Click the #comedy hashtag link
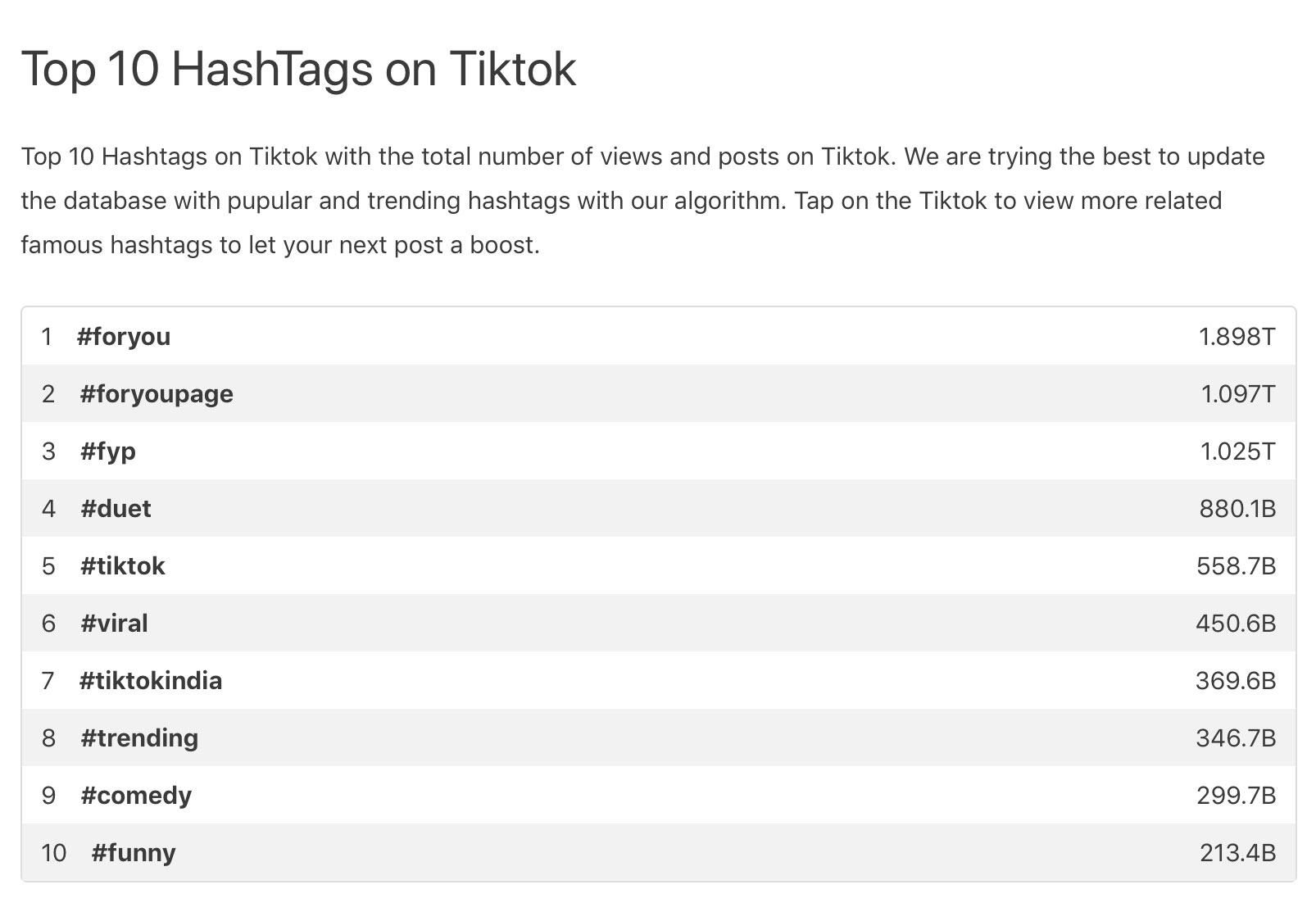 click(136, 796)
